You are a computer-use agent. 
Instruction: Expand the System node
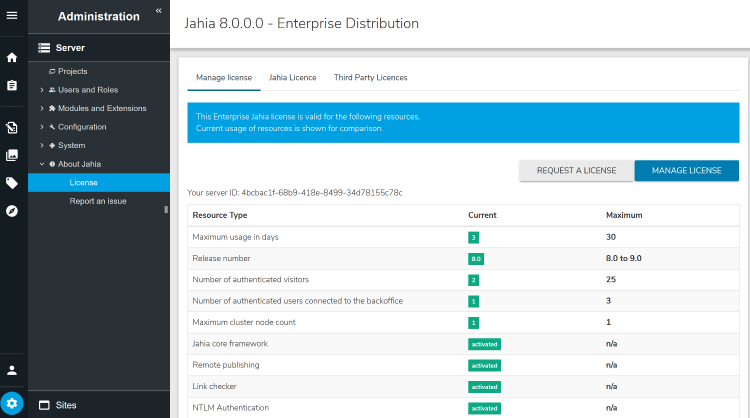point(42,145)
